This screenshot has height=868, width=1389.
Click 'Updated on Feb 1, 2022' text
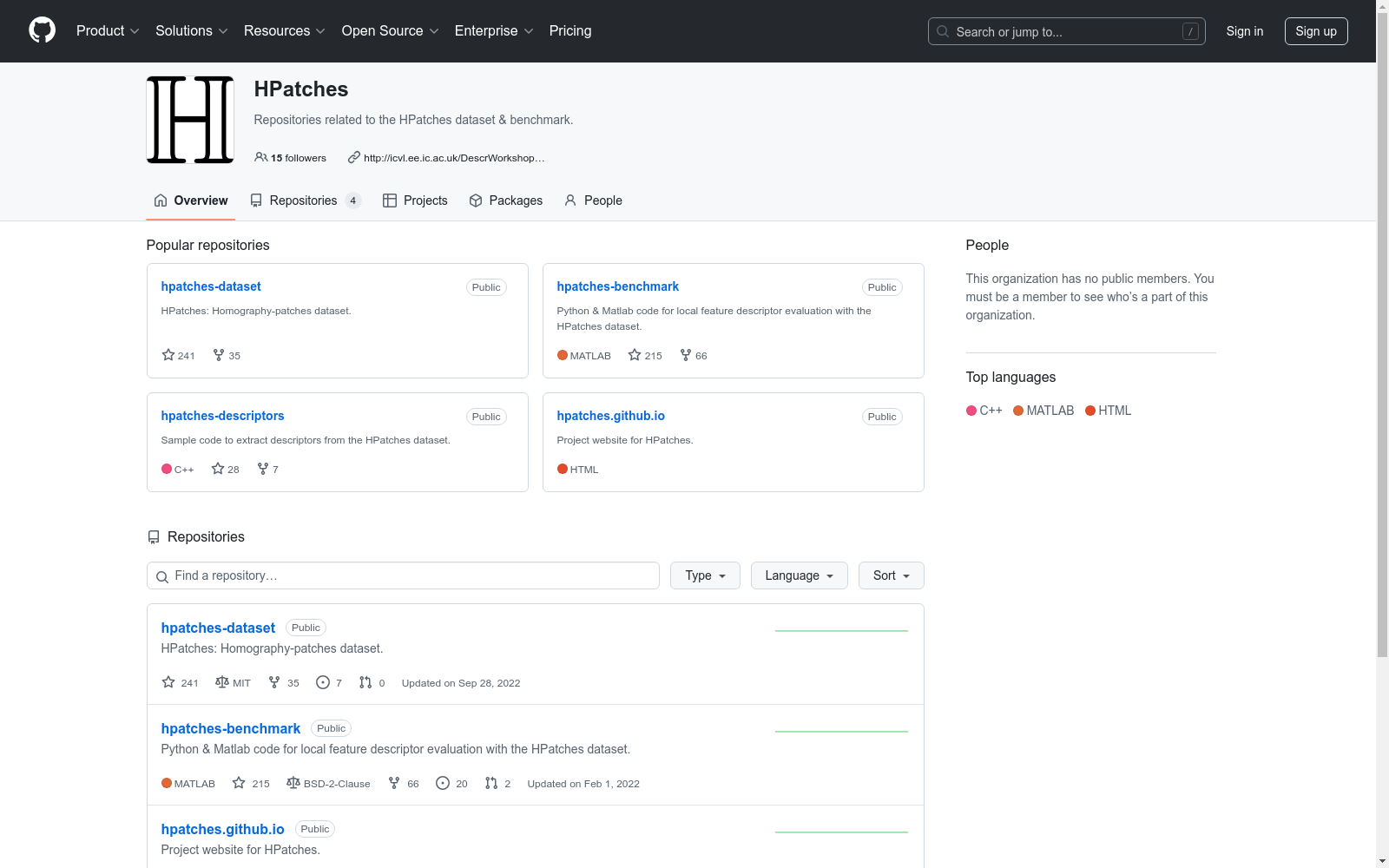tap(583, 784)
